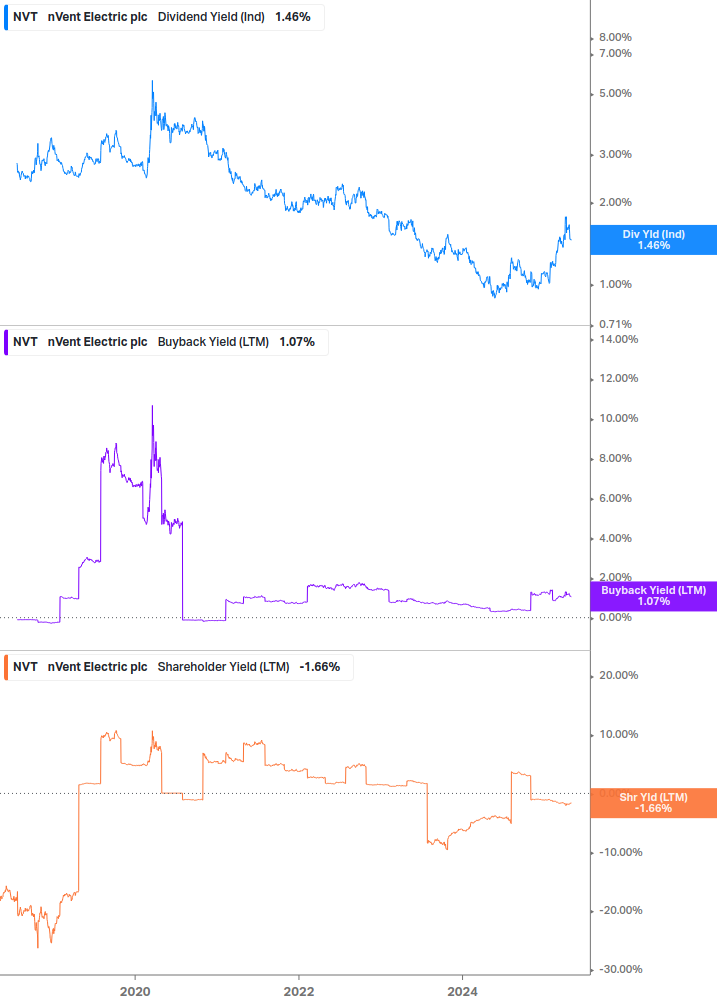Click the 1.46% value in the dividend legend

(293, 17)
